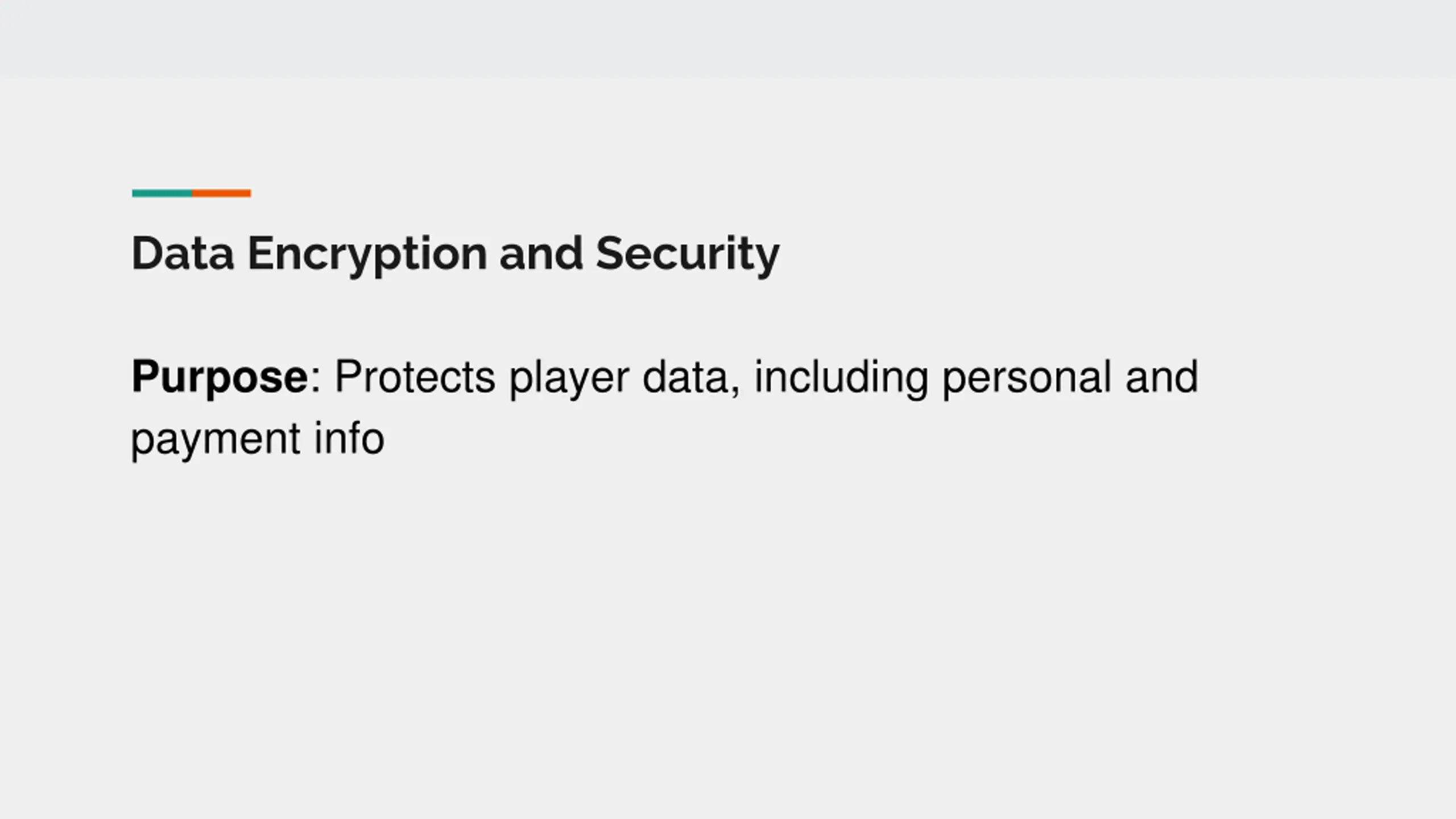Click the word "info" at the end of the text

tap(349, 439)
